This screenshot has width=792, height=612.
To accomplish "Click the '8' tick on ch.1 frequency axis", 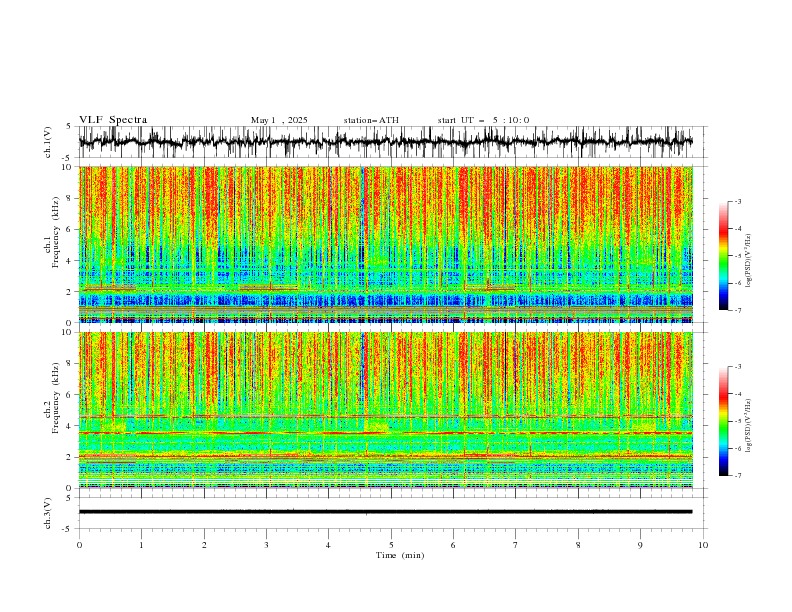I will pyautogui.click(x=71, y=198).
